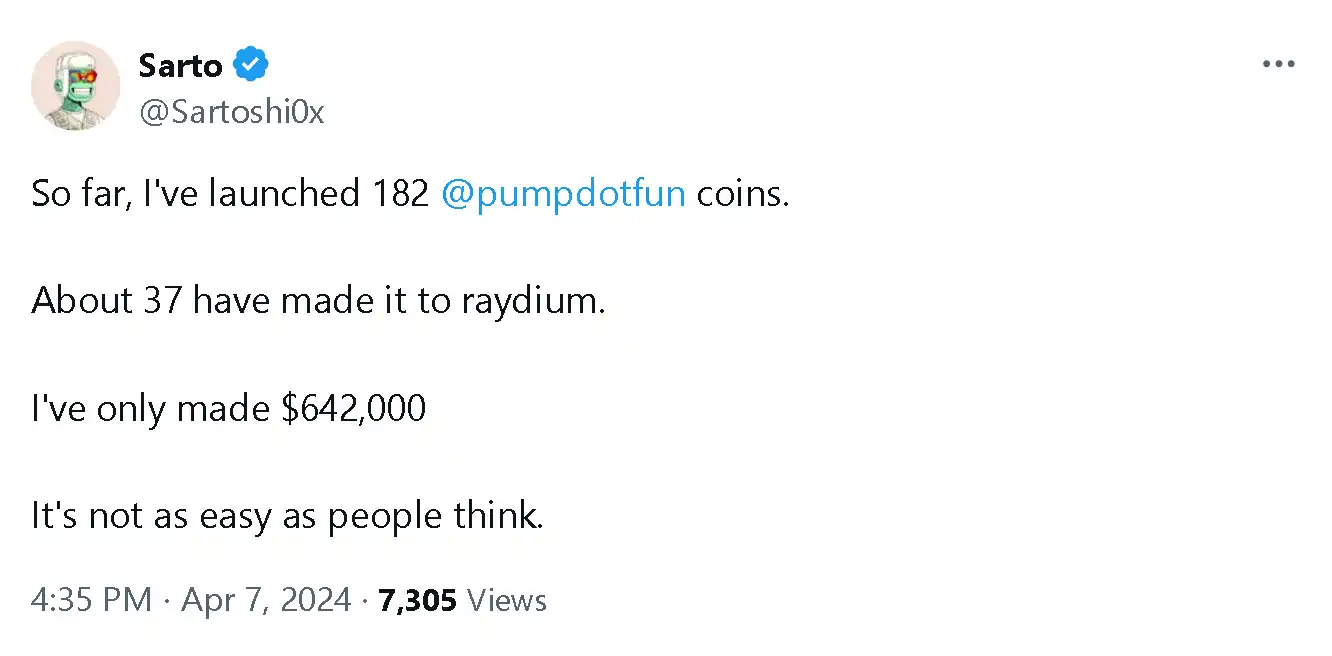Screen dimensions: 1332x656
Task: Follow the @pumpdotfun mention link
Action: click(x=563, y=193)
